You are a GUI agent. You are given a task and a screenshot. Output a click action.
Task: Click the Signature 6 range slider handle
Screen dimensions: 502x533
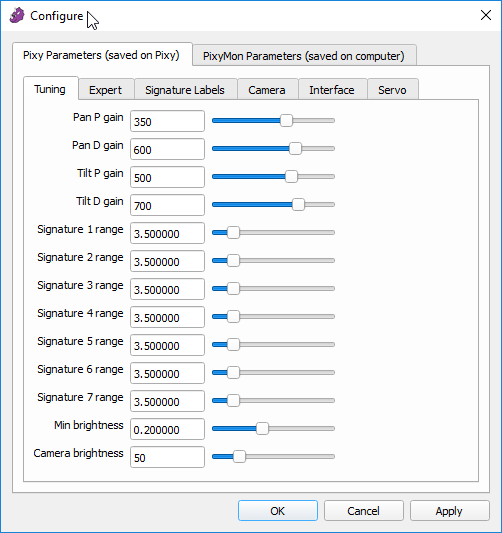[233, 372]
